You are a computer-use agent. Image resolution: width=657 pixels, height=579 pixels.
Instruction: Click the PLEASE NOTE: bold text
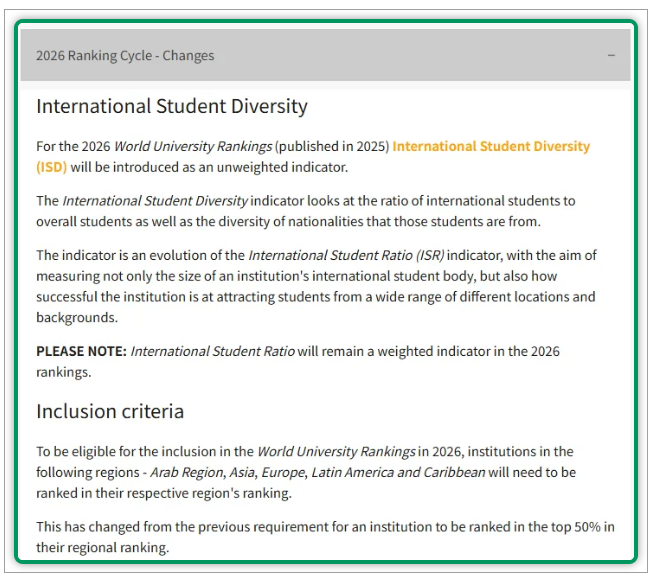(81, 351)
